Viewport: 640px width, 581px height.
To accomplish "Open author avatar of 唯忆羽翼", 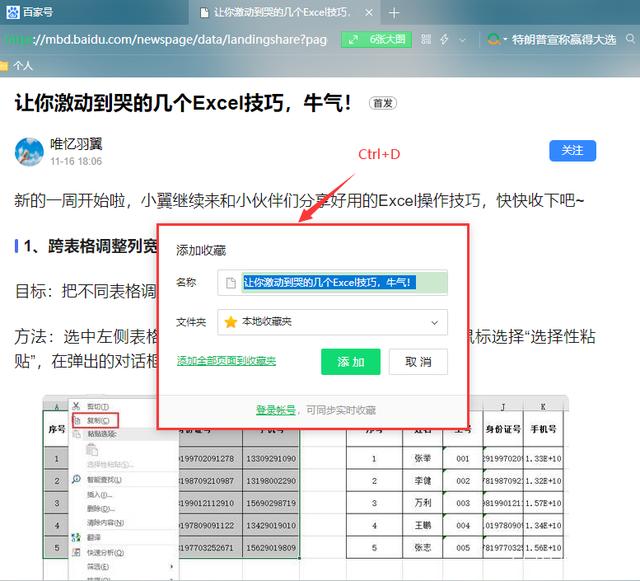I will pyautogui.click(x=29, y=151).
